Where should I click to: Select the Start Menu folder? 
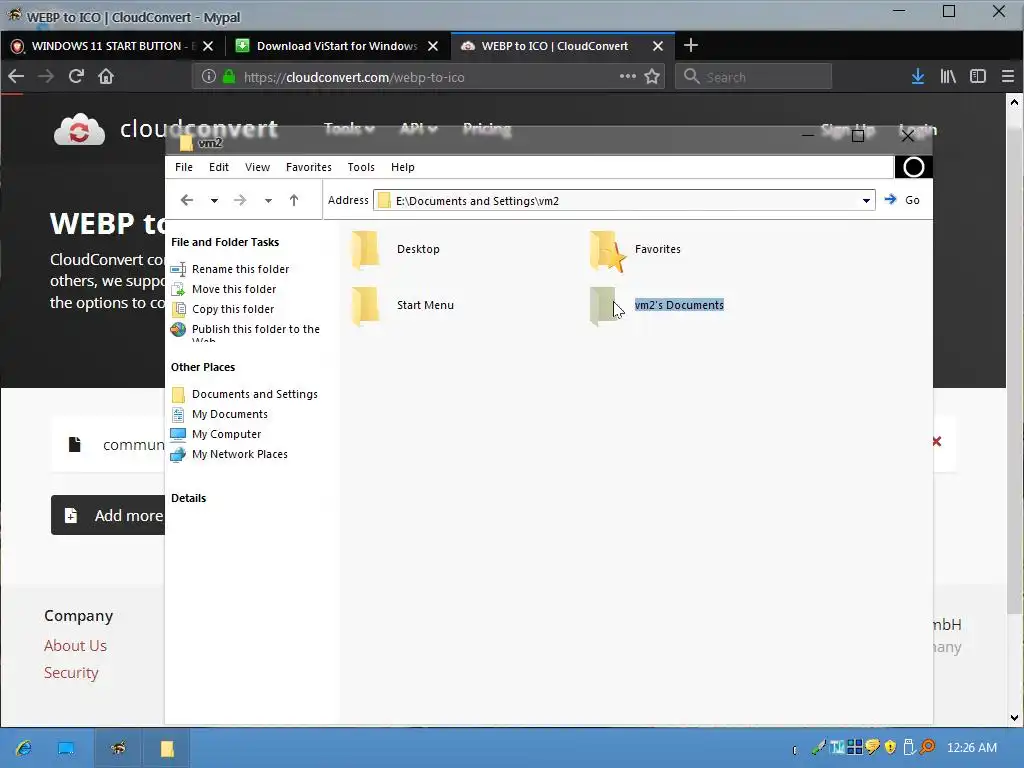click(402, 305)
